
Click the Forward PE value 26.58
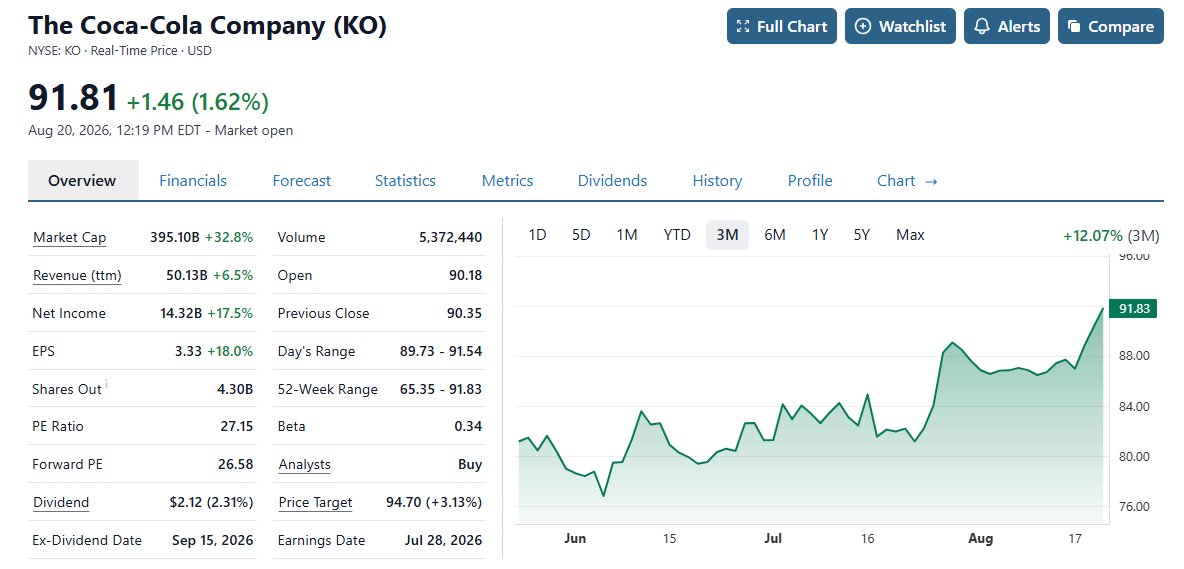click(x=236, y=464)
